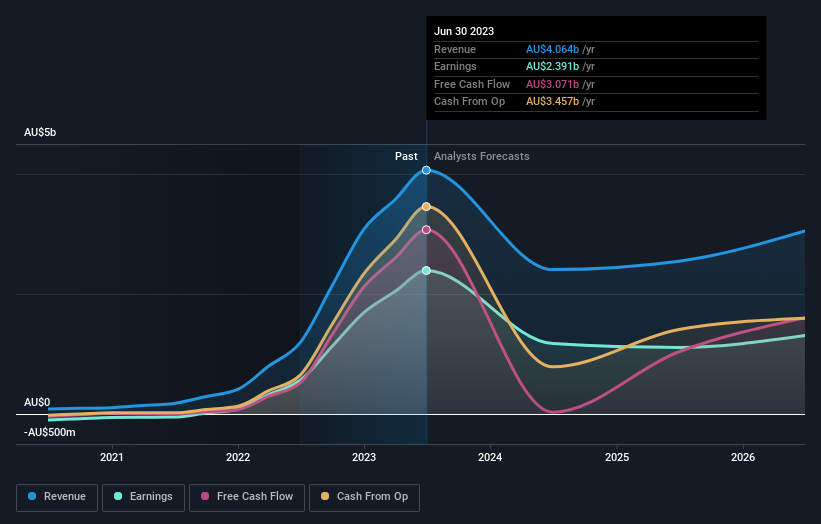Click the orange Cash From Op legend dot

point(325,496)
